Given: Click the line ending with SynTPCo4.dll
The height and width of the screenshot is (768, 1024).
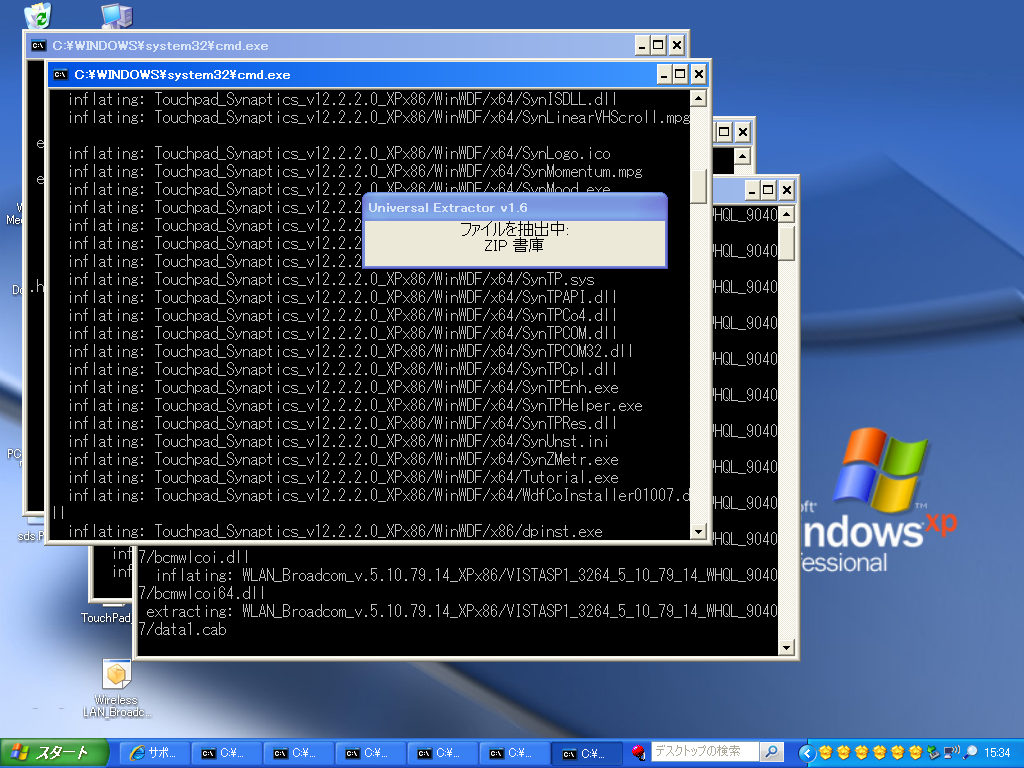Looking at the screenshot, I should [342, 315].
